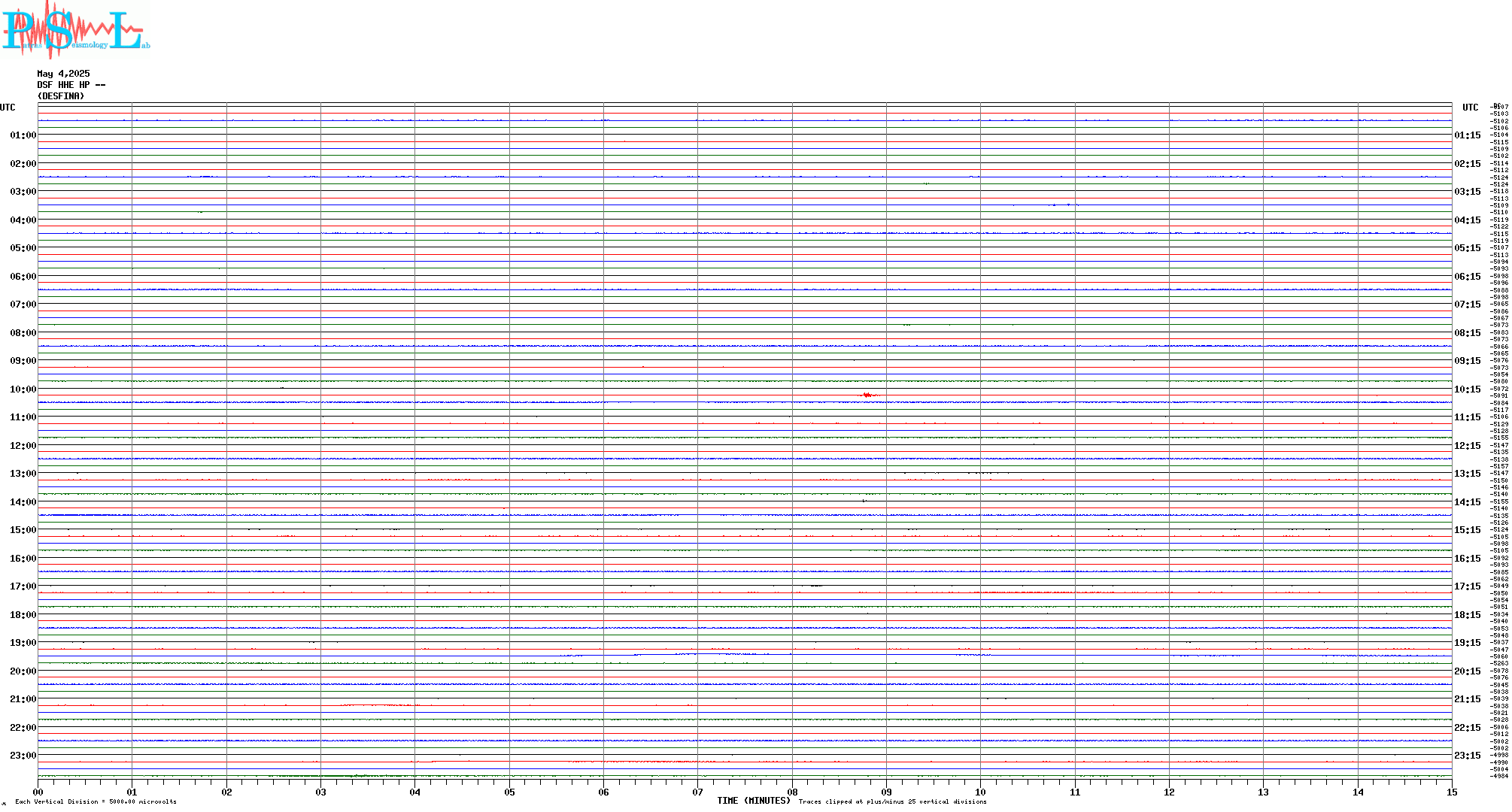
Task: Click the 02:00 hour label
Action: [23, 164]
